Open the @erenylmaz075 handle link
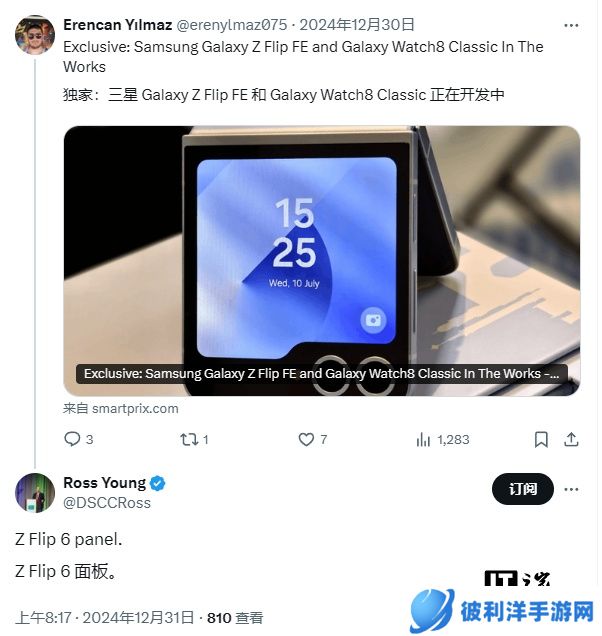602x636 pixels. coord(232,25)
